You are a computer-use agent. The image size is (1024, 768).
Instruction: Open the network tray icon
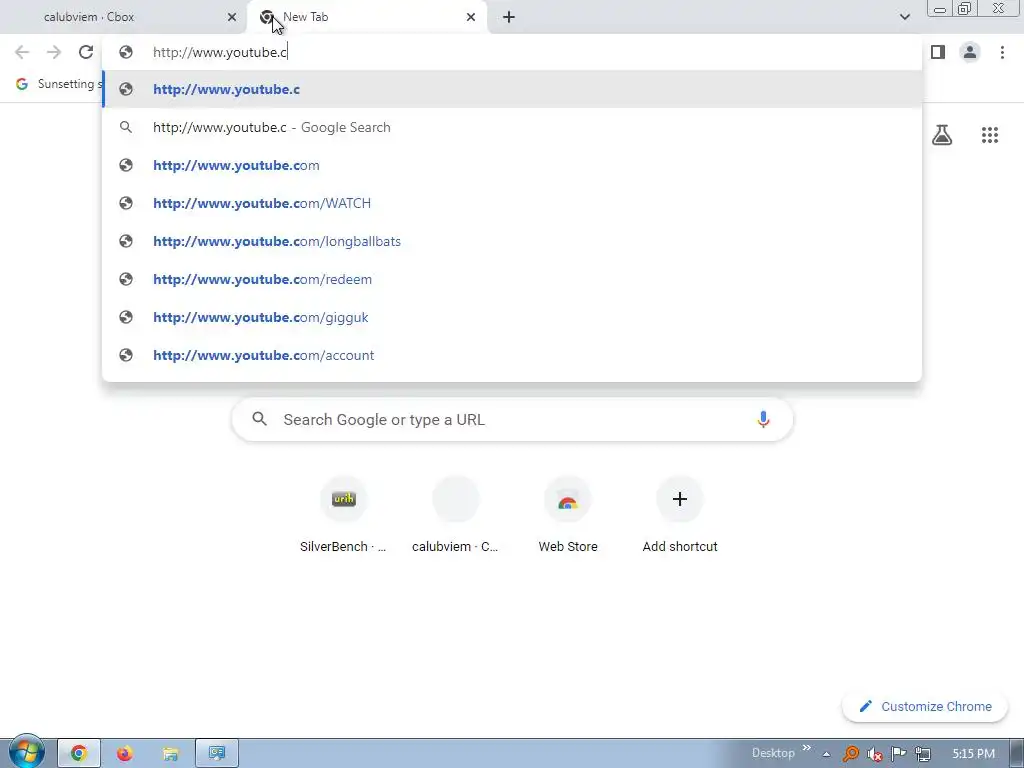(923, 754)
